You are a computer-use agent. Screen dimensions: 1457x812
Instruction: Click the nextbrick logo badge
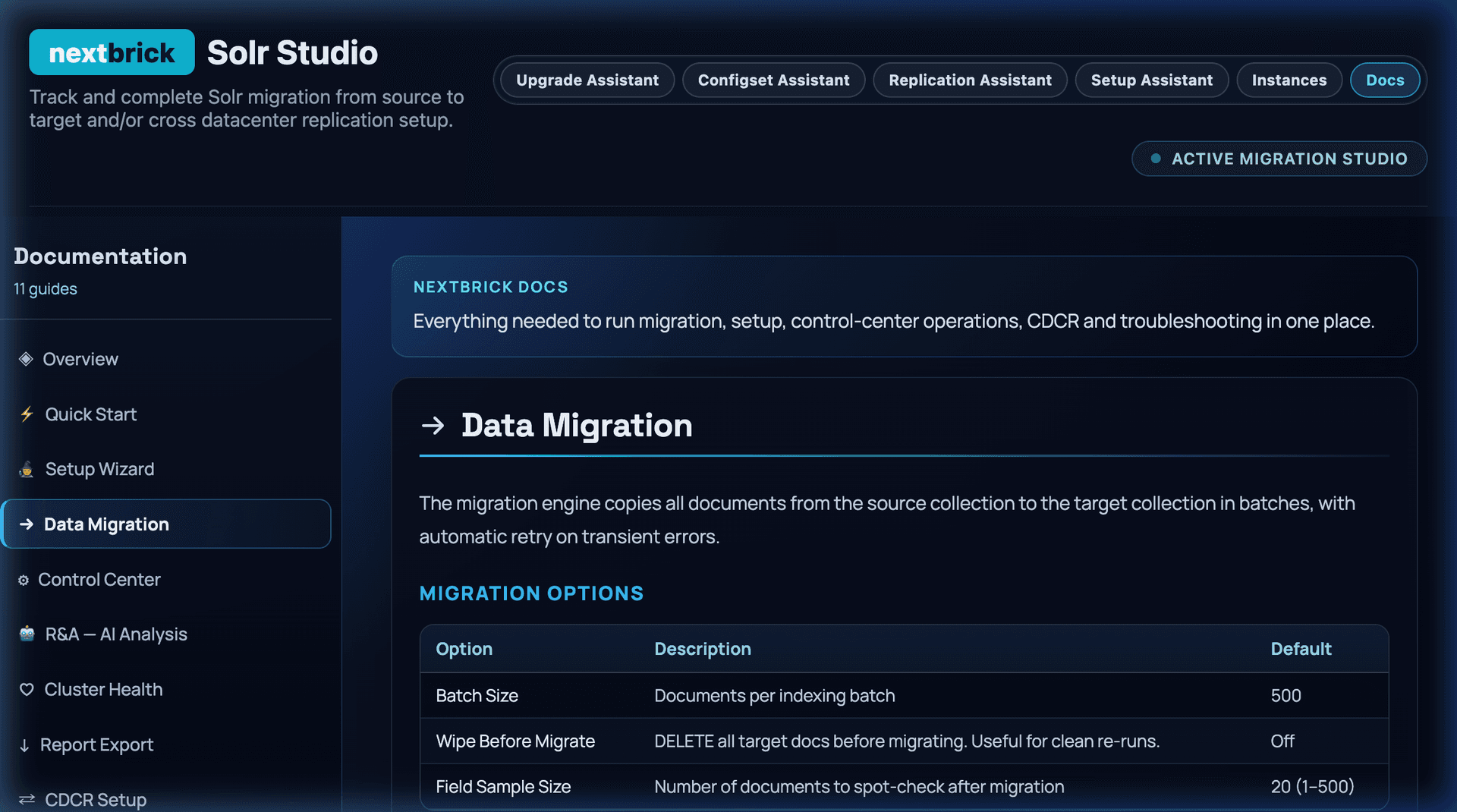pos(112,52)
